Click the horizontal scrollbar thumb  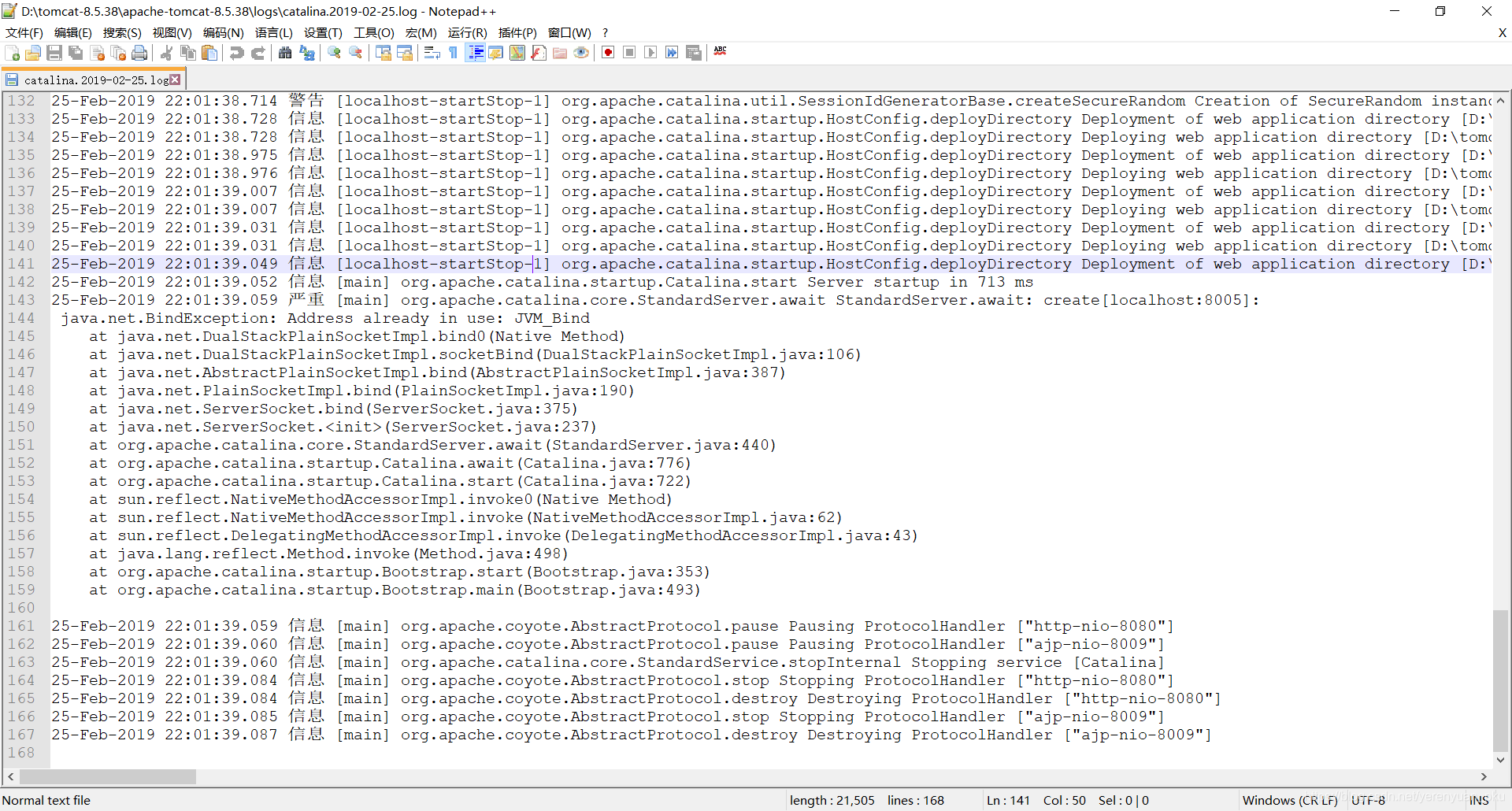[108, 777]
